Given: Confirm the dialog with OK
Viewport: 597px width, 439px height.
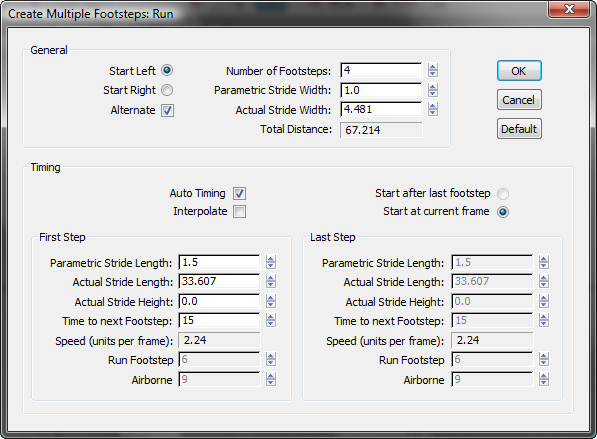Looking at the screenshot, I should (519, 71).
